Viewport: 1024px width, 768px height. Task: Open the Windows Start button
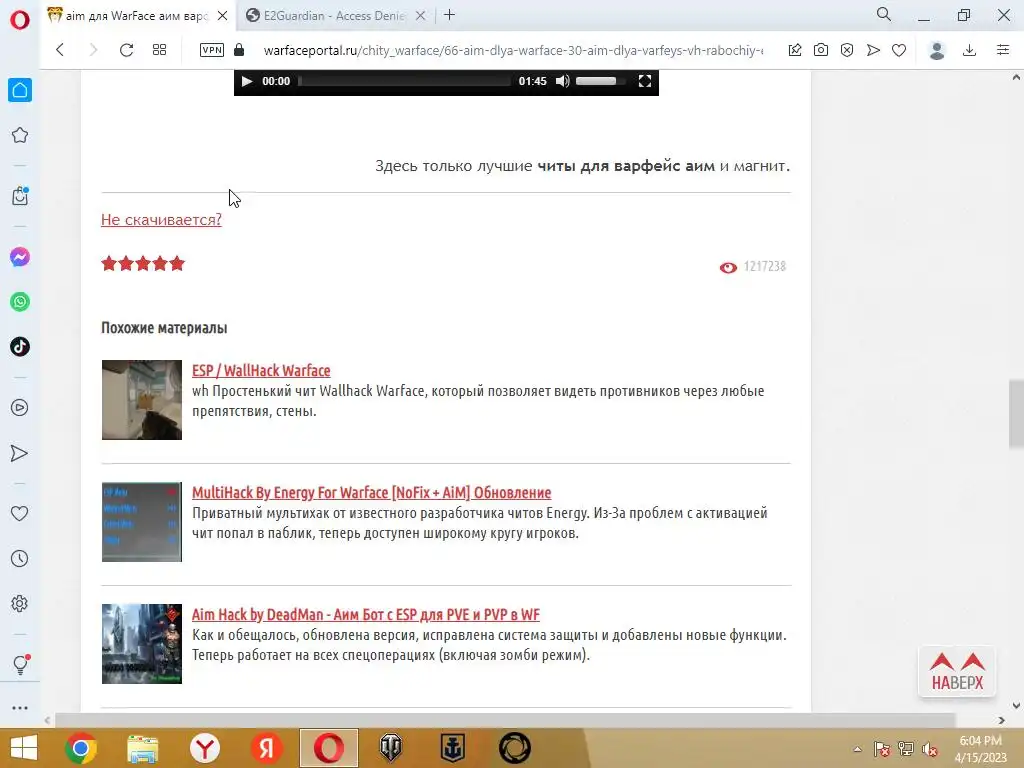(x=24, y=748)
